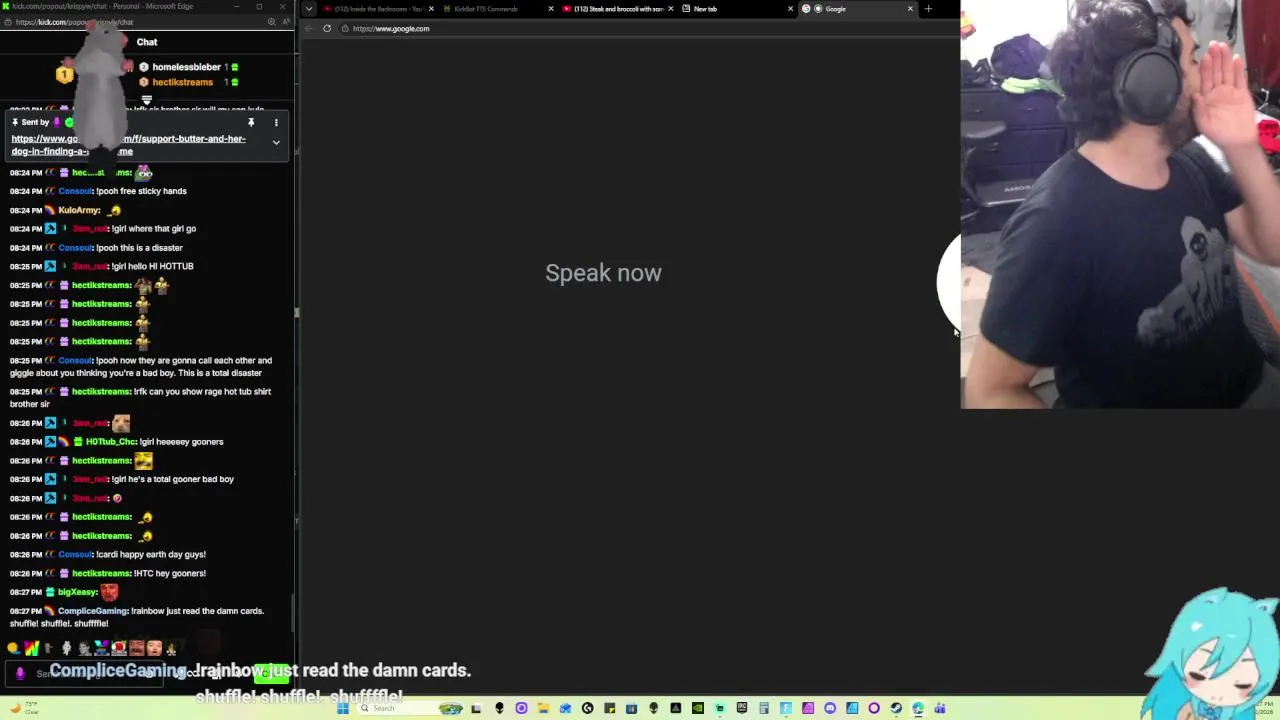Click the yellow first emote in row

[x=12, y=648]
